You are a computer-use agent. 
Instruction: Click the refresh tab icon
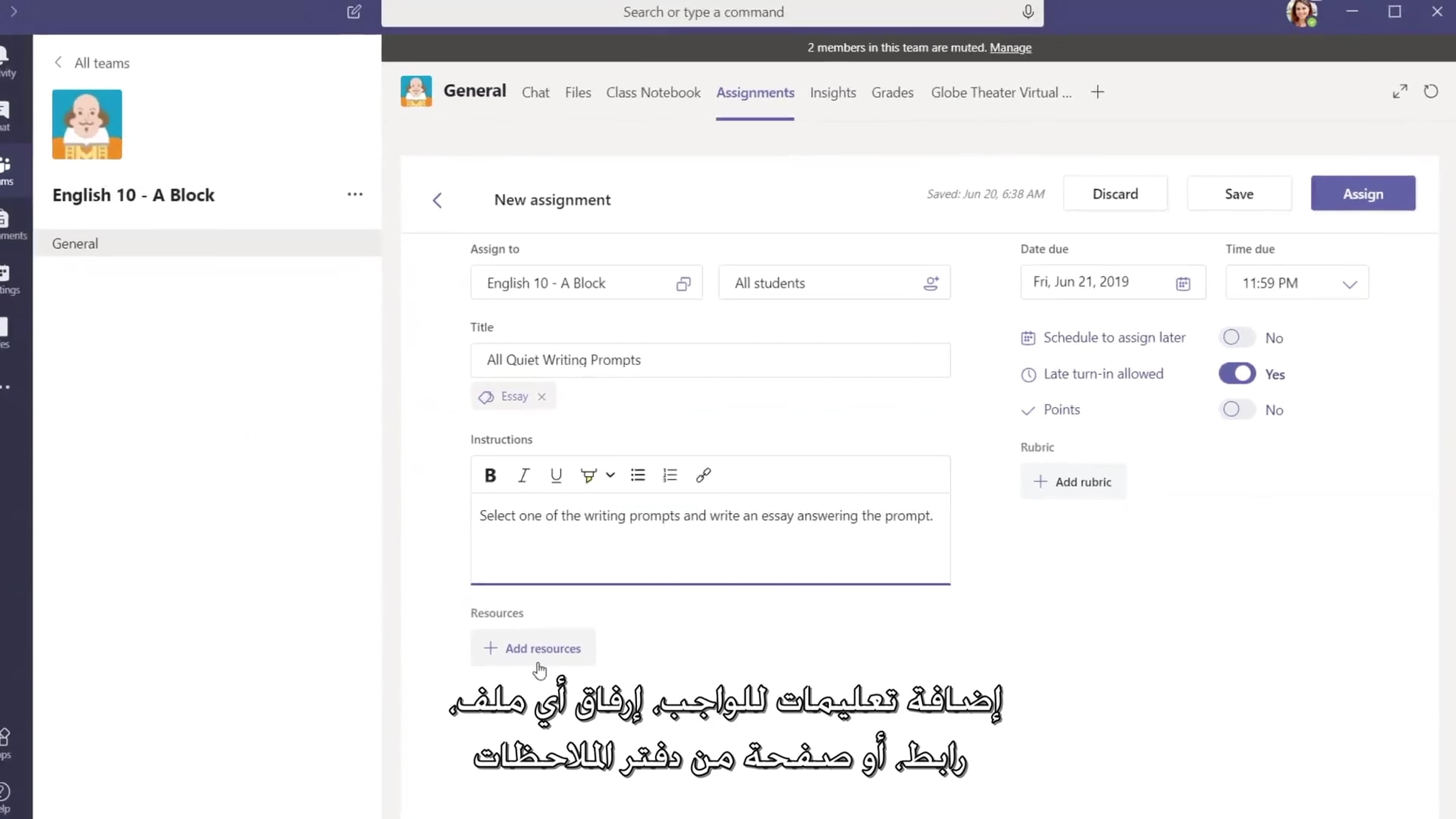point(1431,92)
